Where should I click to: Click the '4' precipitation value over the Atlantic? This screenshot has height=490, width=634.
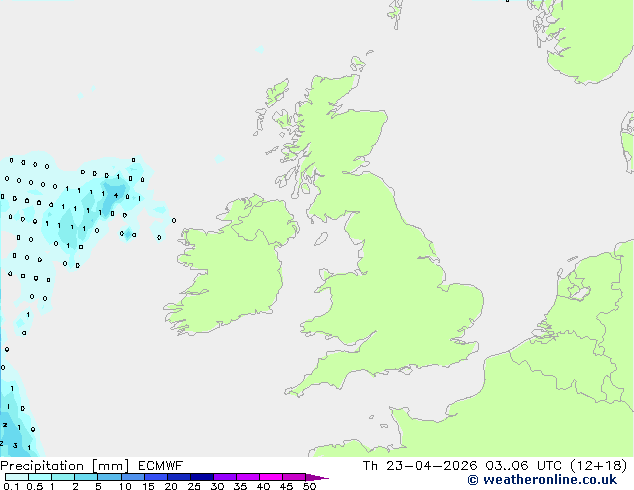coord(116,196)
